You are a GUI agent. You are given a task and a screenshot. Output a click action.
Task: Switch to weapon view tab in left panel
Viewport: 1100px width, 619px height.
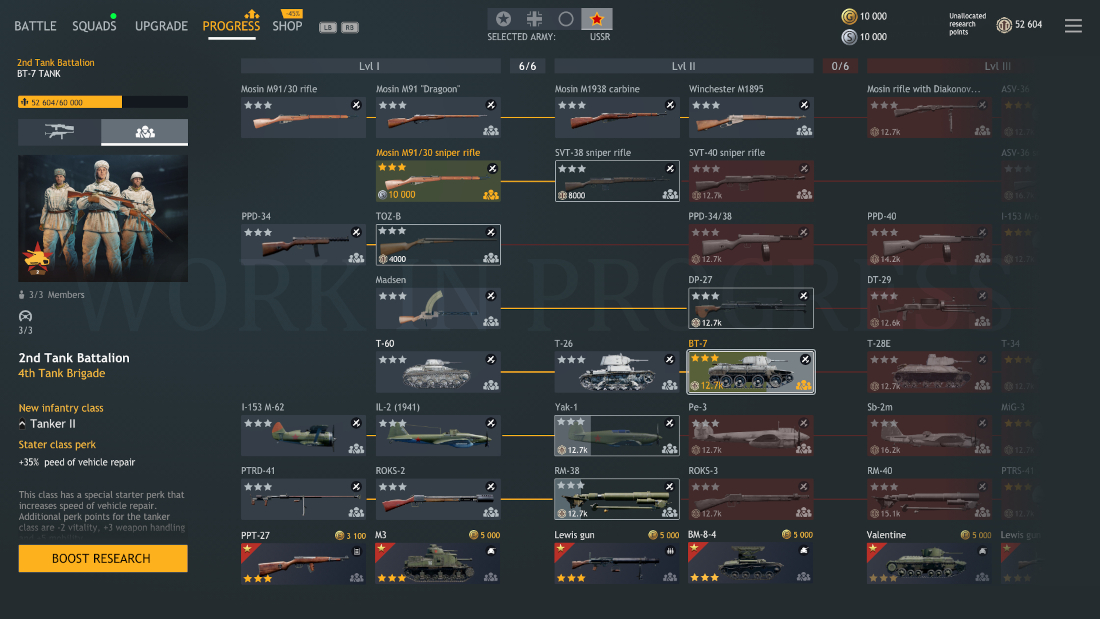point(59,132)
